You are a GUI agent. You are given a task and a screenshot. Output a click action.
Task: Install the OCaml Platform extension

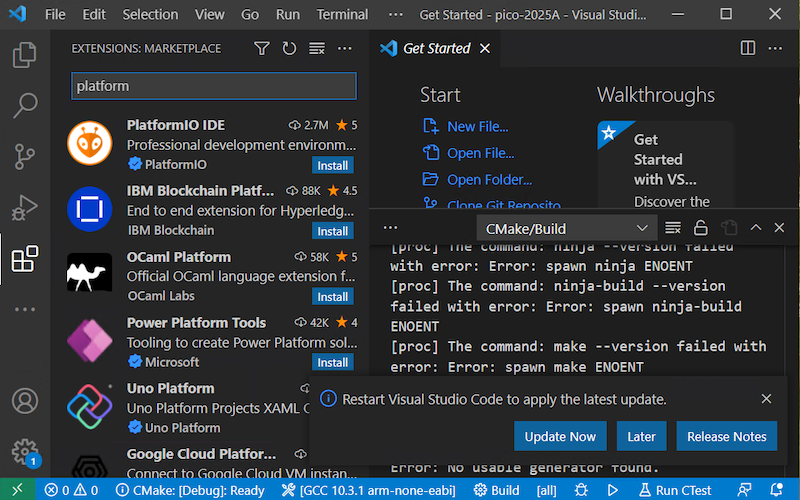[x=333, y=297]
